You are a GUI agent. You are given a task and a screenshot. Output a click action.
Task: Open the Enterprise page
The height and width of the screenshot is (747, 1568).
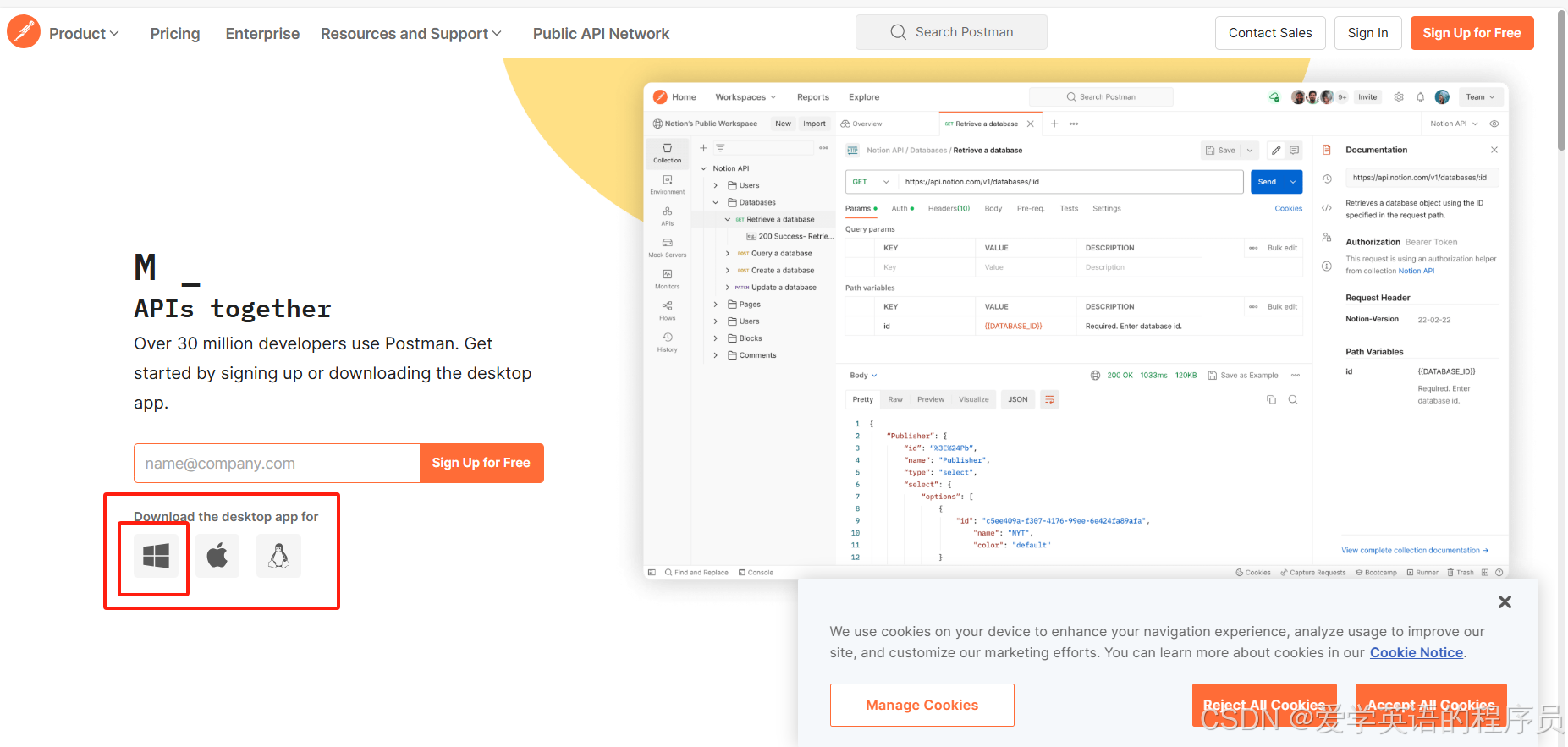coord(262,33)
